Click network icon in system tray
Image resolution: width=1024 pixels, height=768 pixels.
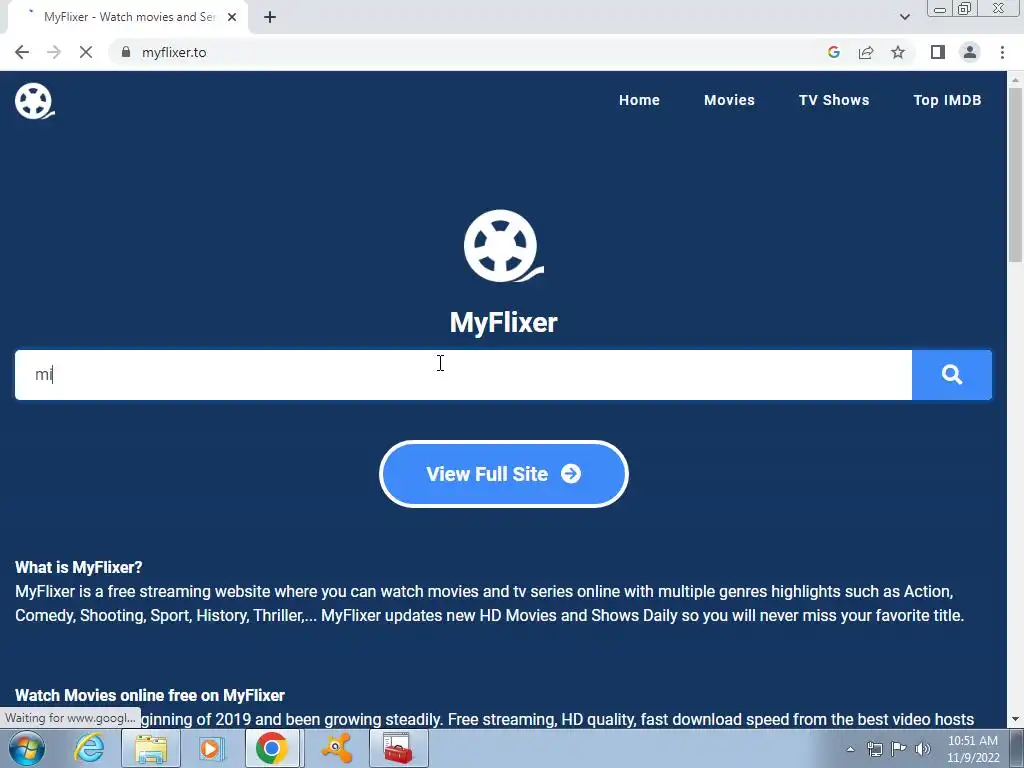pyautogui.click(x=874, y=749)
